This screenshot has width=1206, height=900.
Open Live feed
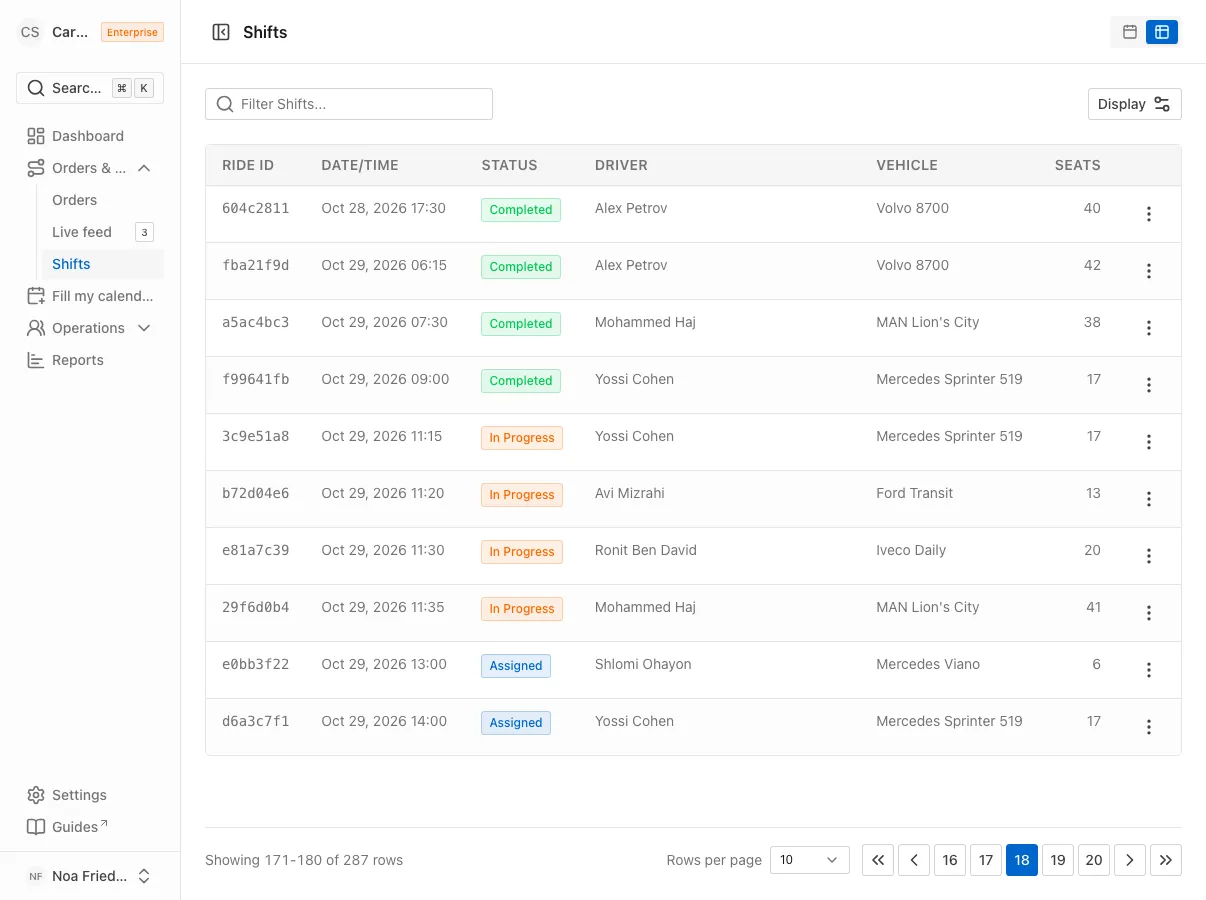coord(82,232)
